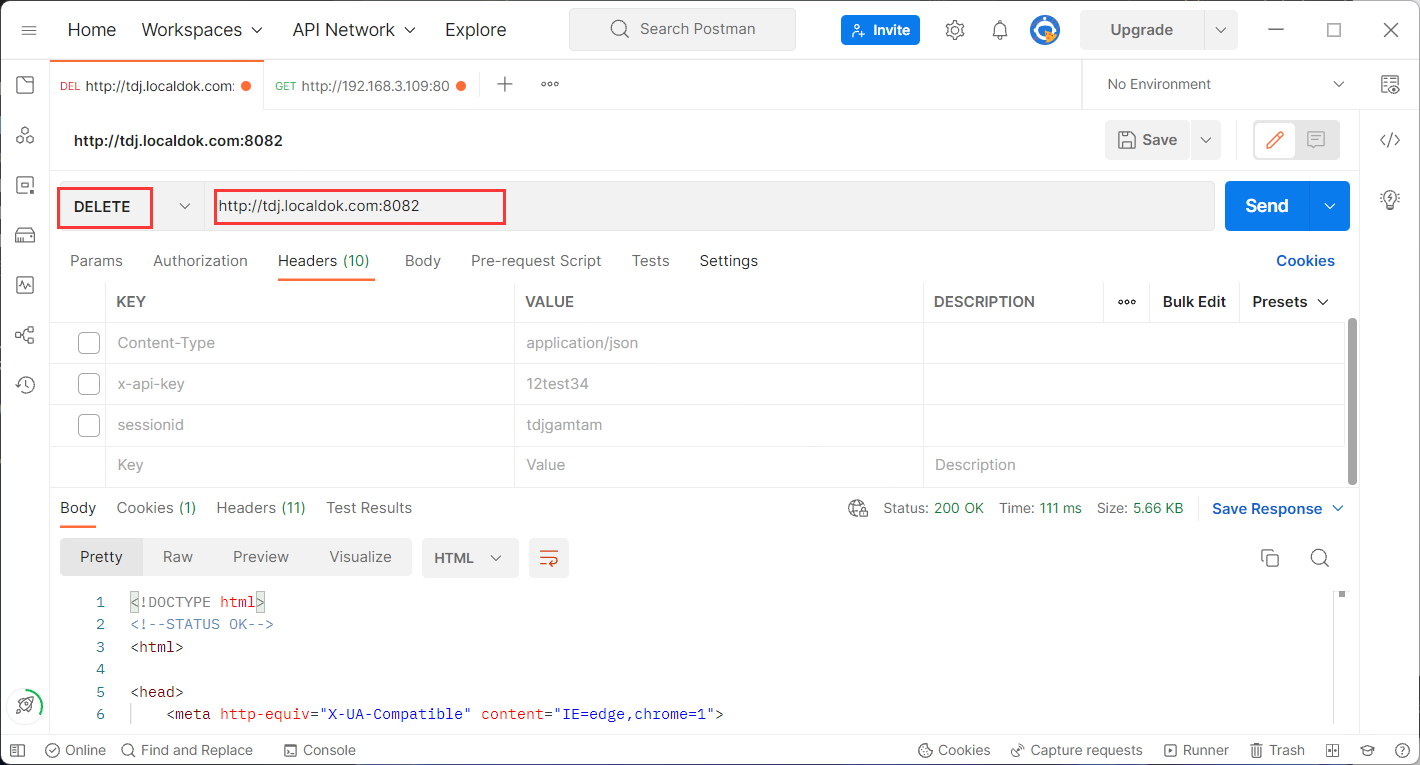Open the Save Response dropdown

point(1278,509)
